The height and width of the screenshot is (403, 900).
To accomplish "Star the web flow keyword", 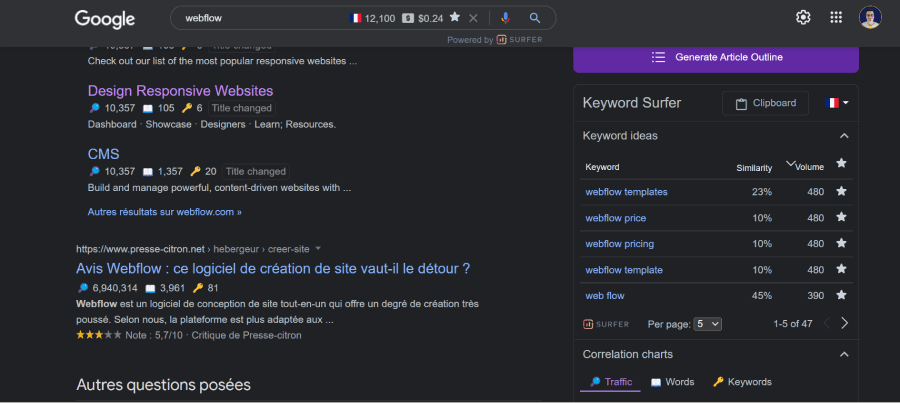I will click(841, 295).
